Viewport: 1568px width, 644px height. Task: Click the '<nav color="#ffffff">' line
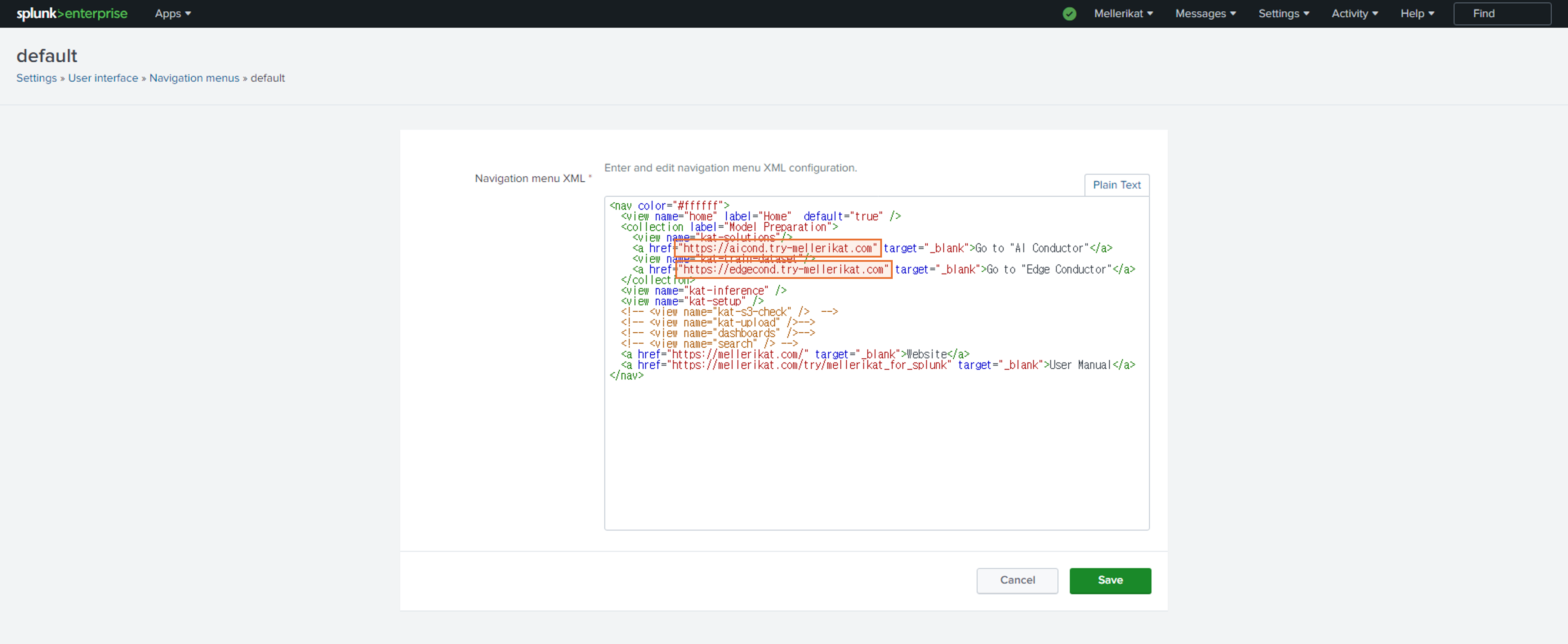pos(669,206)
